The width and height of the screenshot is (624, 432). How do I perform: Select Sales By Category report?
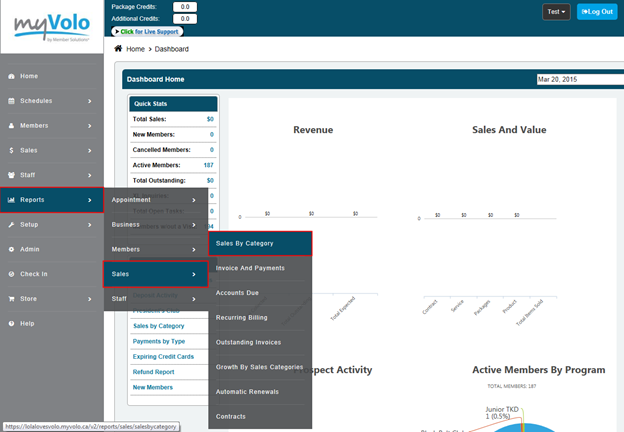pyautogui.click(x=260, y=243)
